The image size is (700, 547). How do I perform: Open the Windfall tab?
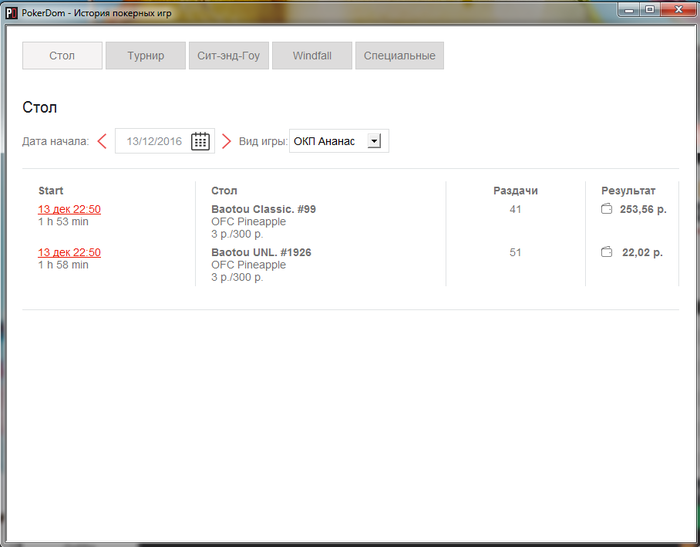(312, 56)
